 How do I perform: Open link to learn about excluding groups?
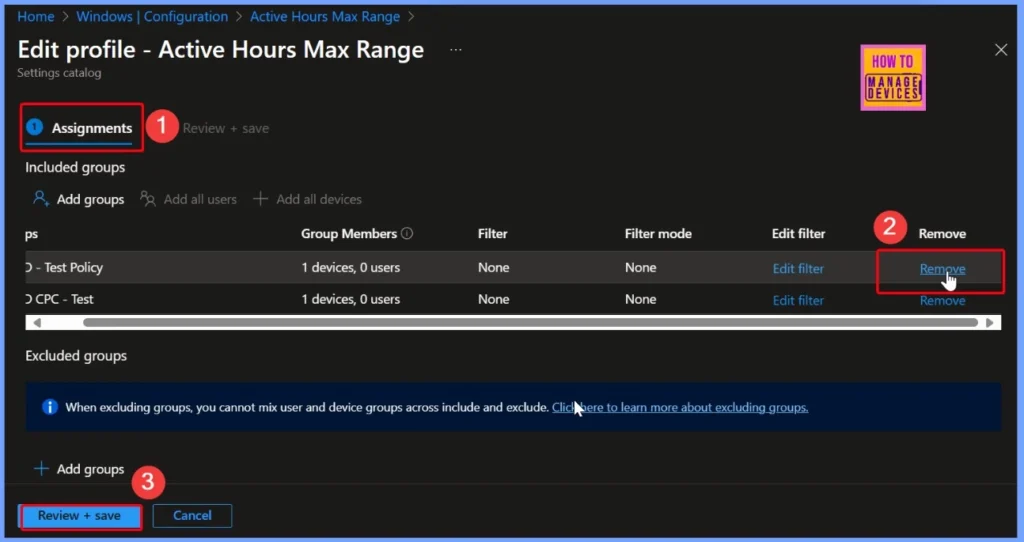[680, 407]
